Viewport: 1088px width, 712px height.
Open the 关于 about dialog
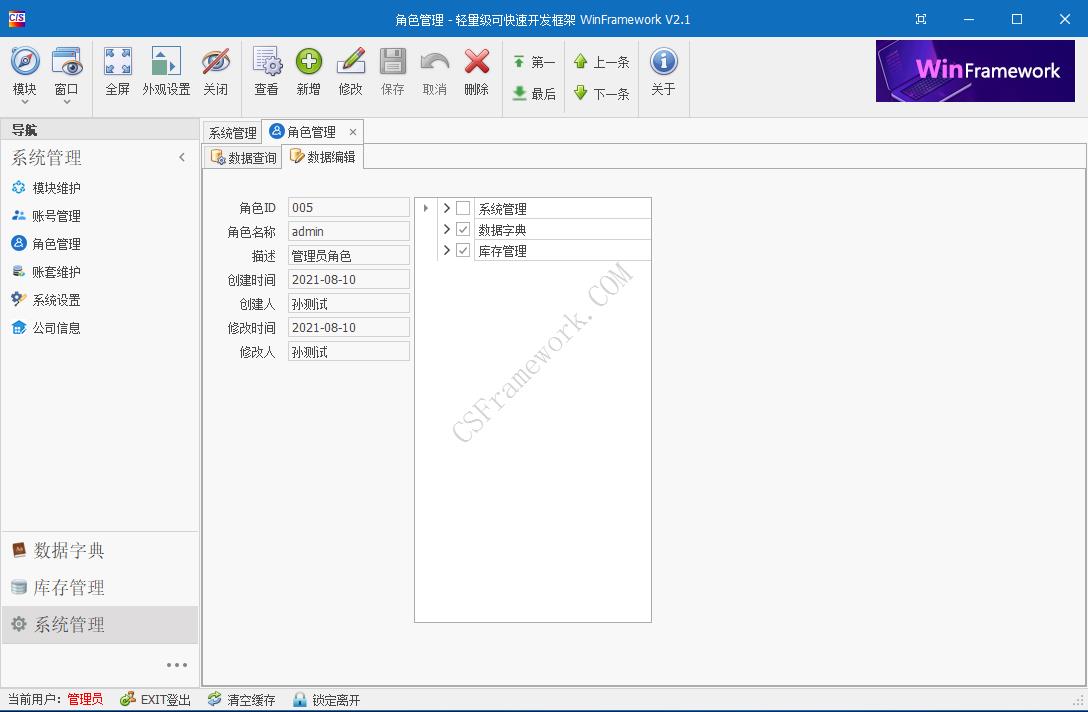coord(664,72)
